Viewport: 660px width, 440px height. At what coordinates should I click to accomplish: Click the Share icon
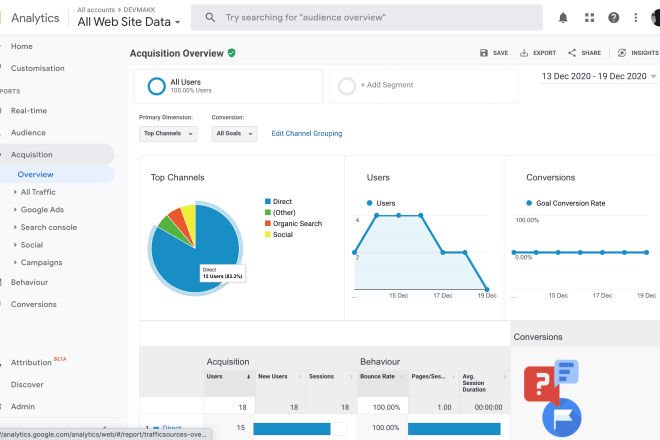[x=572, y=53]
